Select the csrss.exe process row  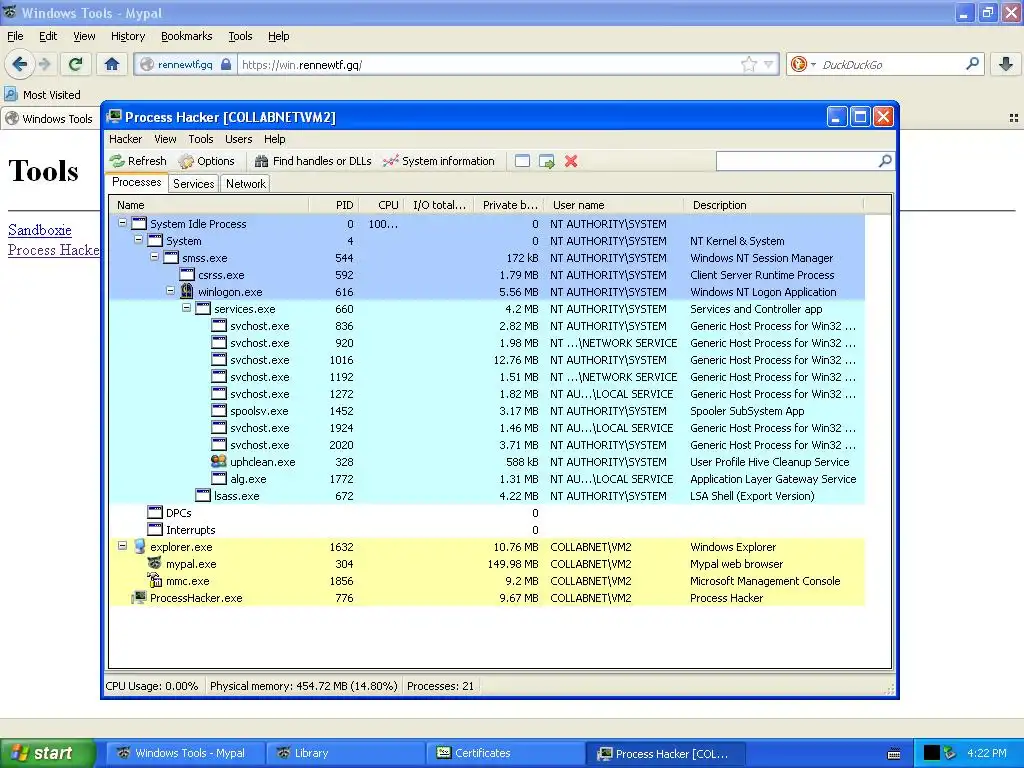coord(487,275)
